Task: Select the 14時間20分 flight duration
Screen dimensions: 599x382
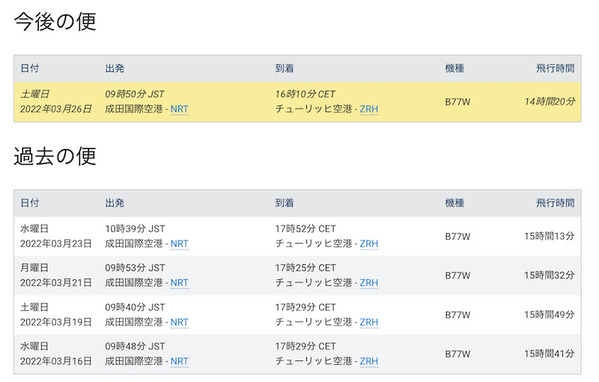Action: tap(550, 102)
